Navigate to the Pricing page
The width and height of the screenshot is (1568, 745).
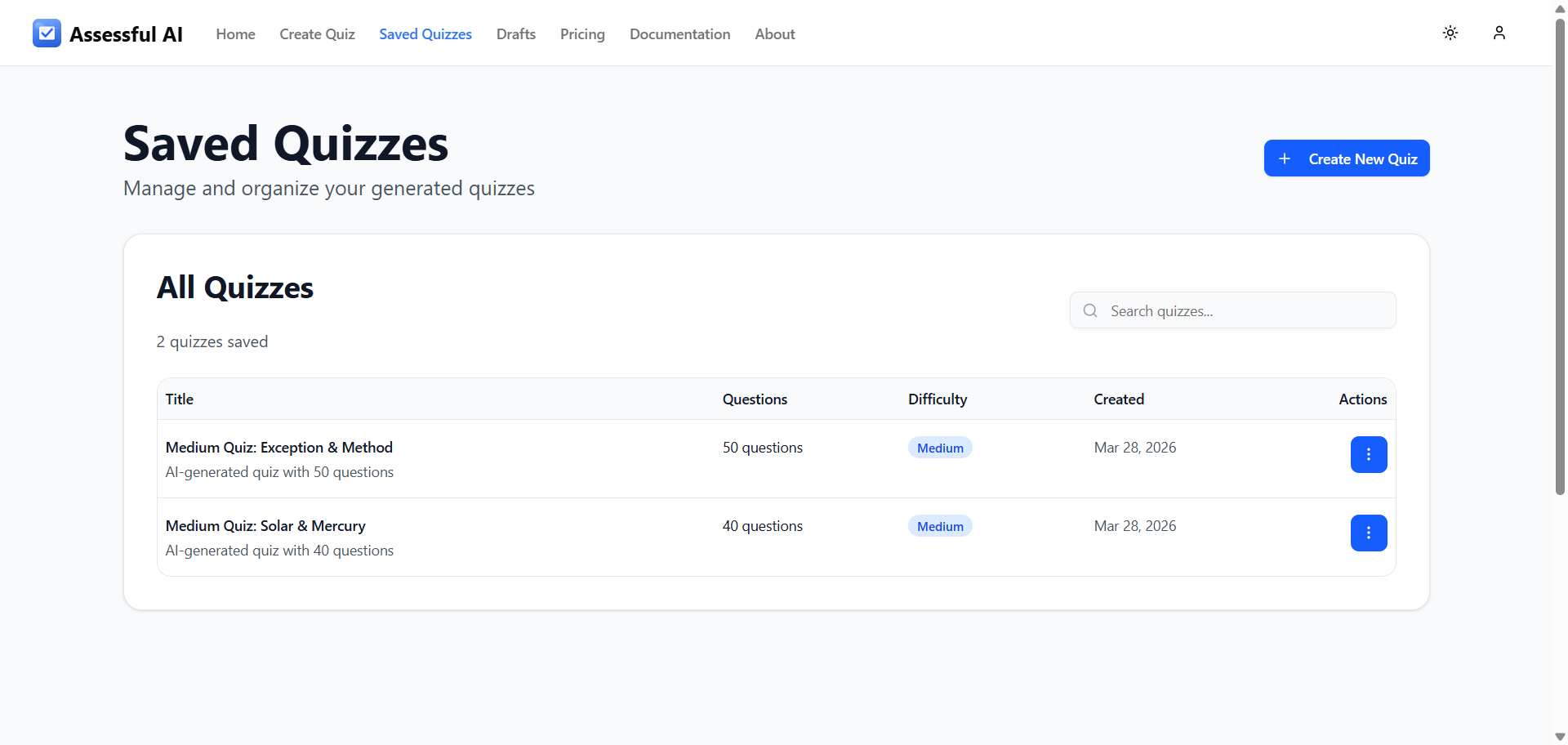click(582, 34)
